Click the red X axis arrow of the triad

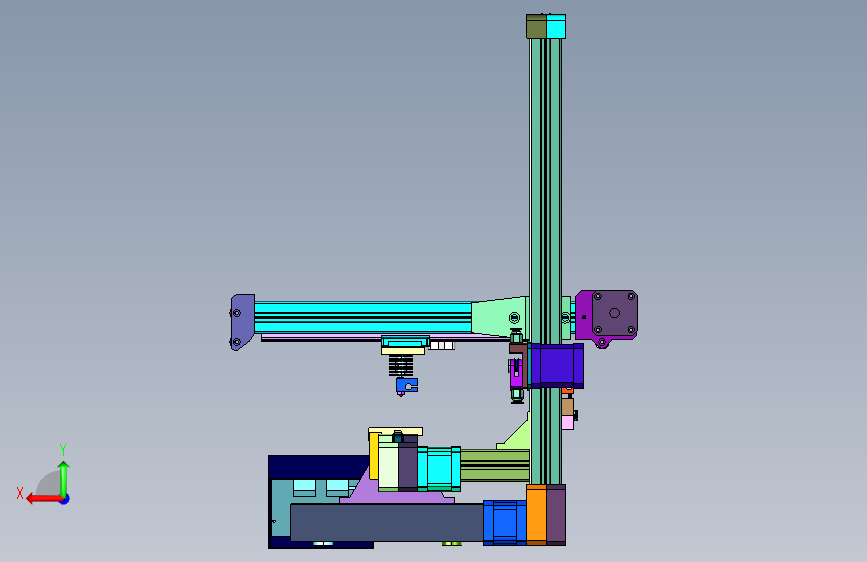(x=44, y=499)
